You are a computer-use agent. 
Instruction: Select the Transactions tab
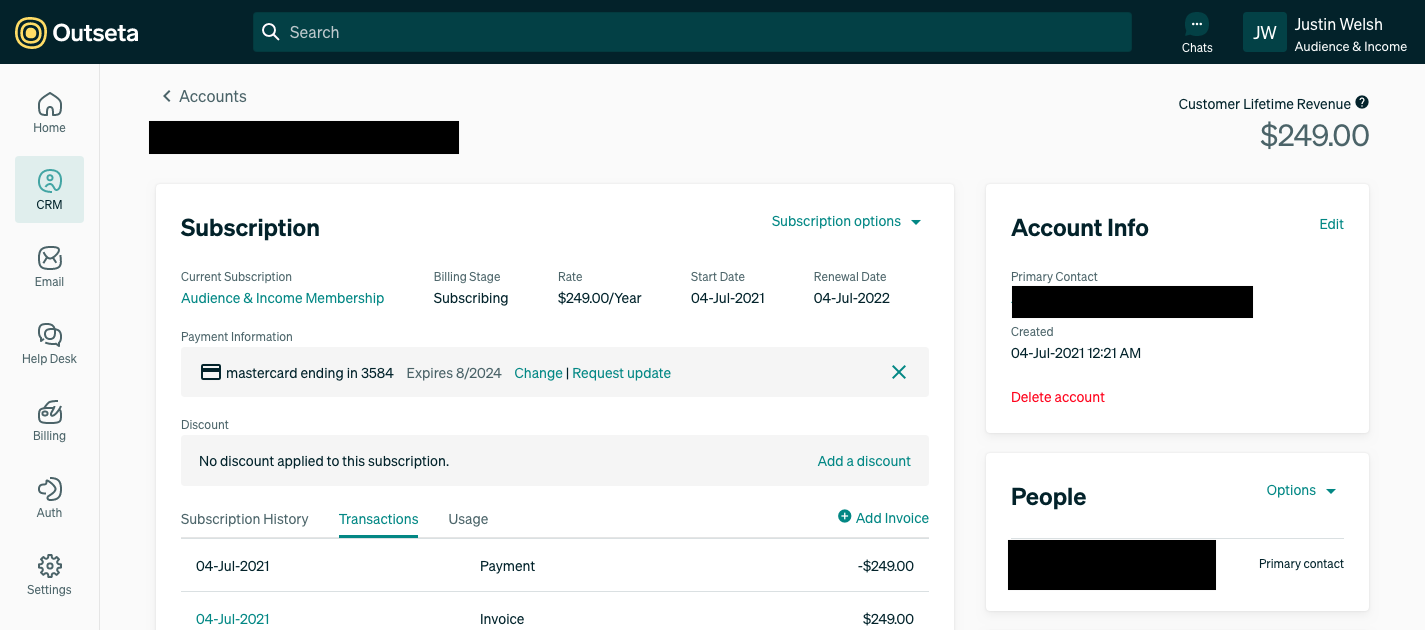(x=378, y=519)
